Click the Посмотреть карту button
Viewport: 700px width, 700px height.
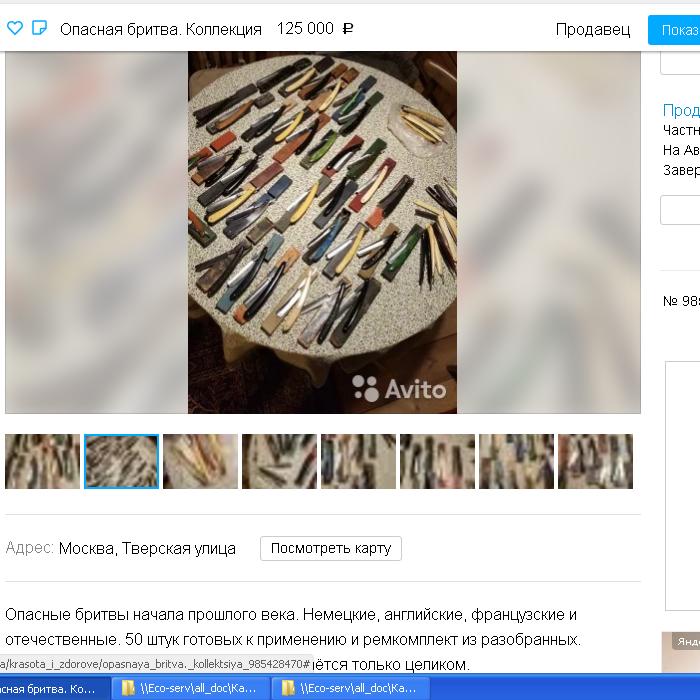click(331, 548)
